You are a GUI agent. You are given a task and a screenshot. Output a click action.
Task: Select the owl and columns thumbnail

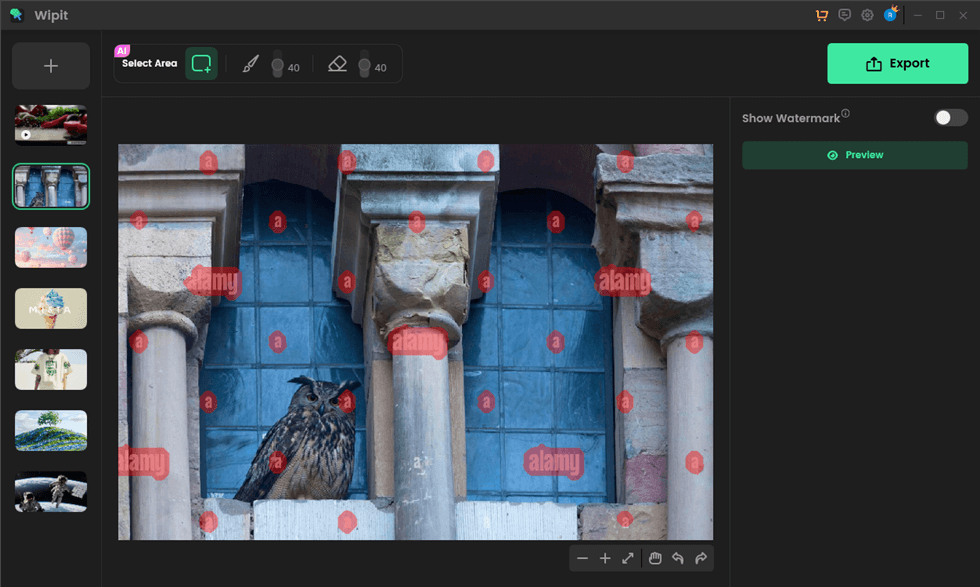[51, 186]
